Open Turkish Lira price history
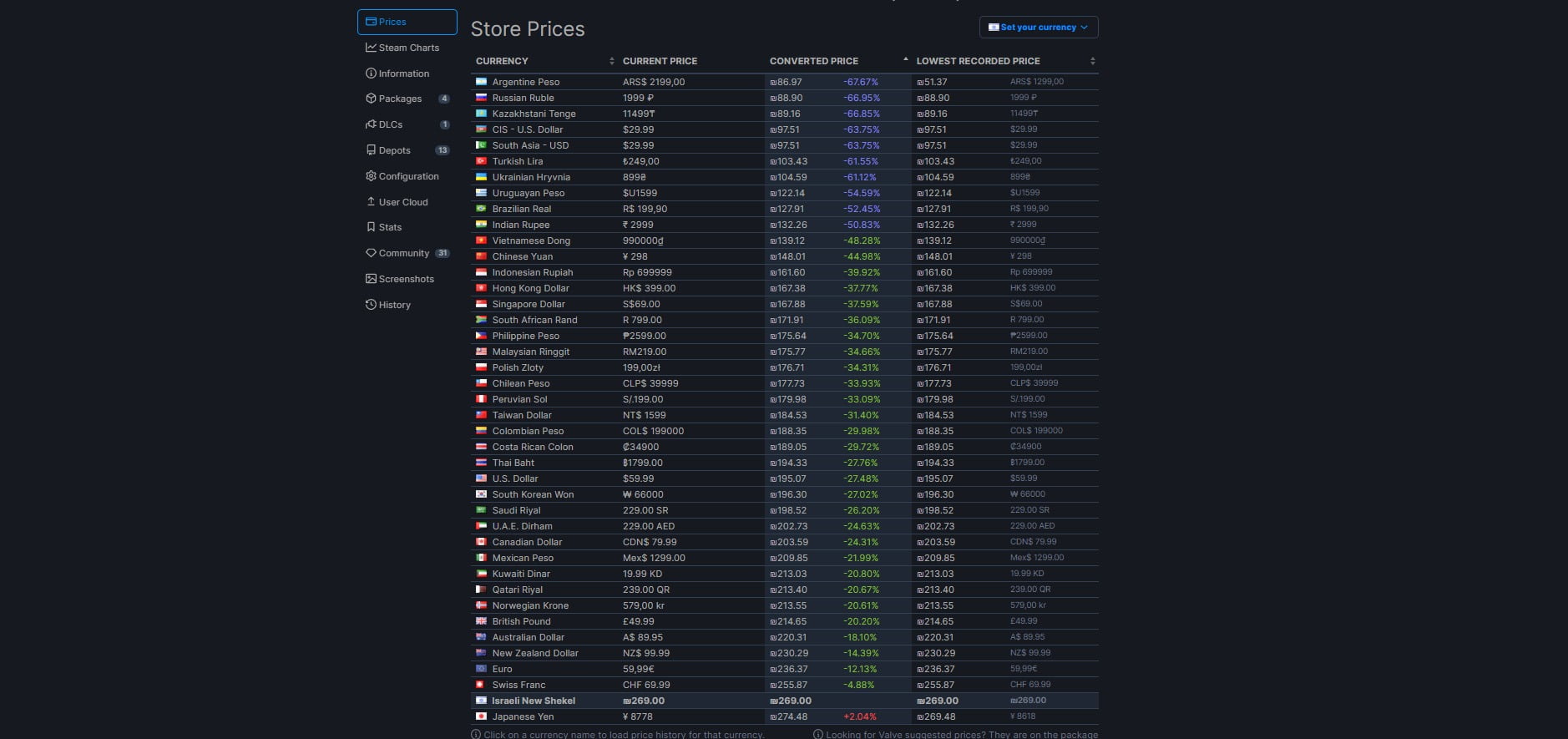Viewport: 1568px width, 739px height. (517, 161)
